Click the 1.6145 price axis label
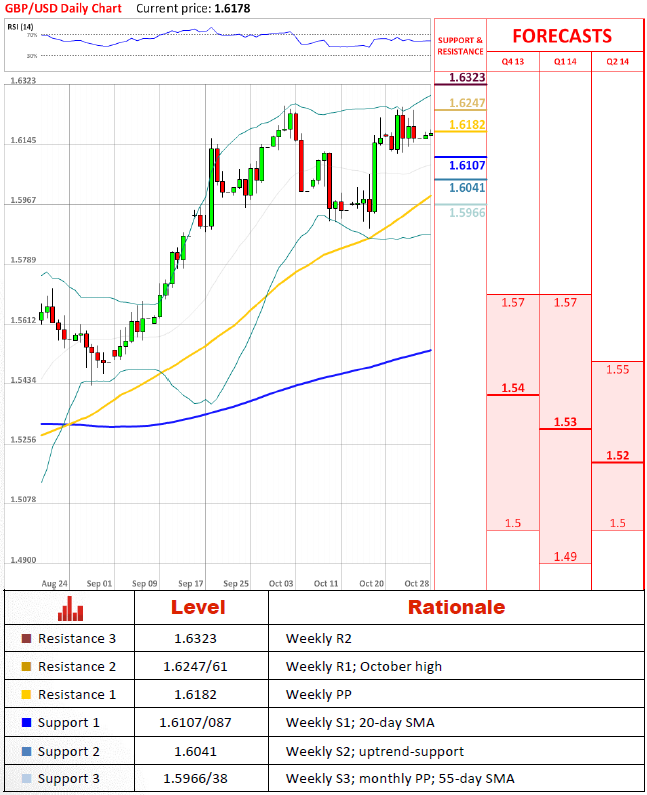 point(23,140)
